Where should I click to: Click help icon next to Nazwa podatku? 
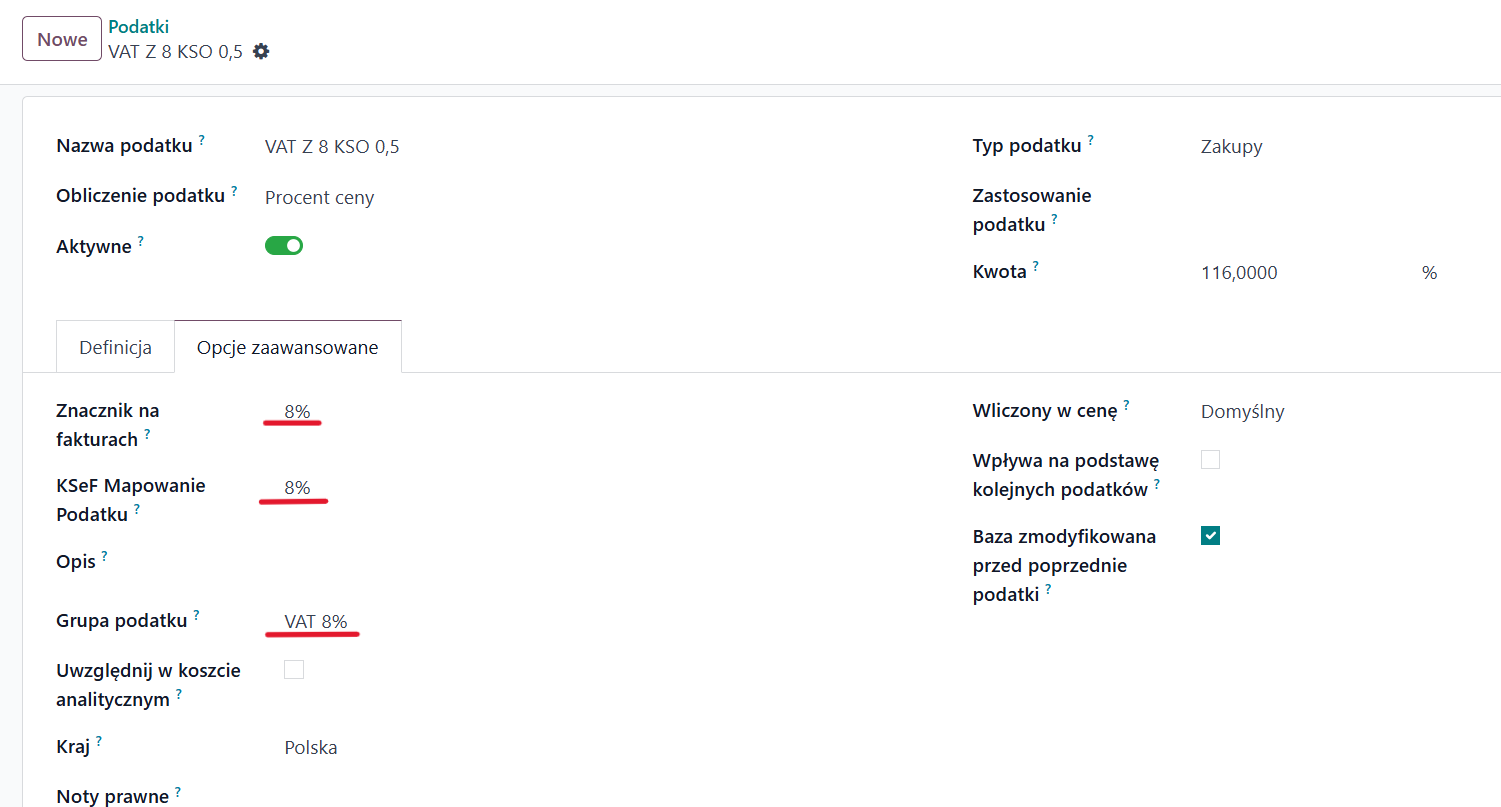pyautogui.click(x=201, y=141)
